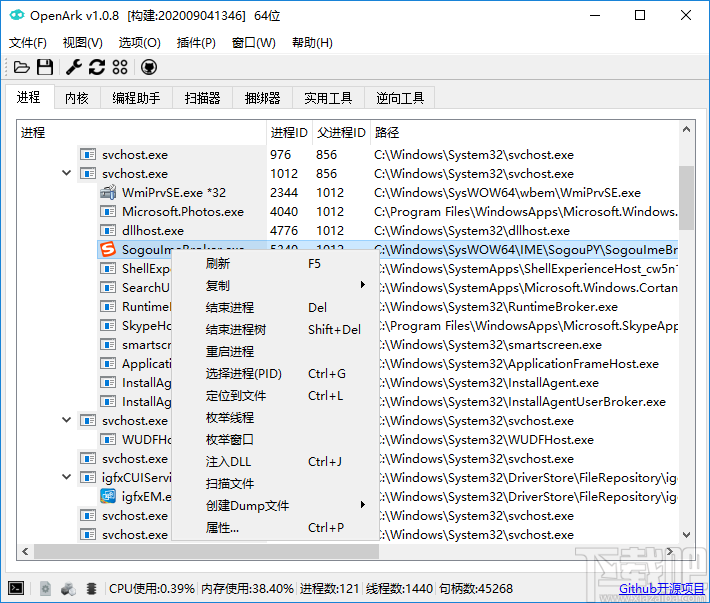This screenshot has width=710, height=603.
Task: Collapse the igfxCUIService tree node
Action: coord(67,477)
